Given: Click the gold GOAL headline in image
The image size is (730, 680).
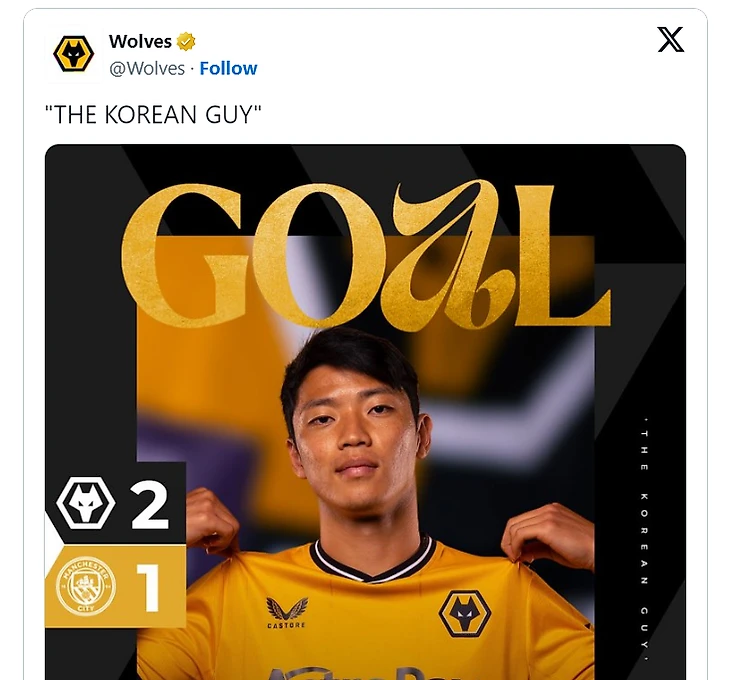Looking at the screenshot, I should tap(366, 255).
